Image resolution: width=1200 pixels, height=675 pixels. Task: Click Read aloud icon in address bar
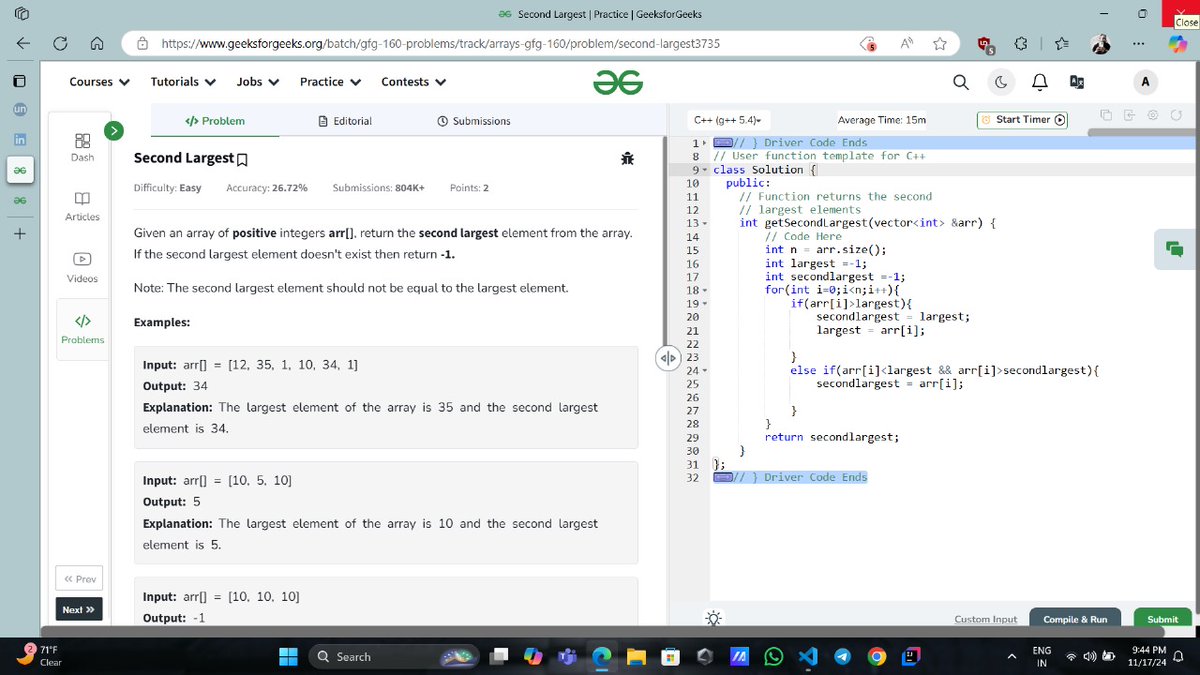point(907,44)
